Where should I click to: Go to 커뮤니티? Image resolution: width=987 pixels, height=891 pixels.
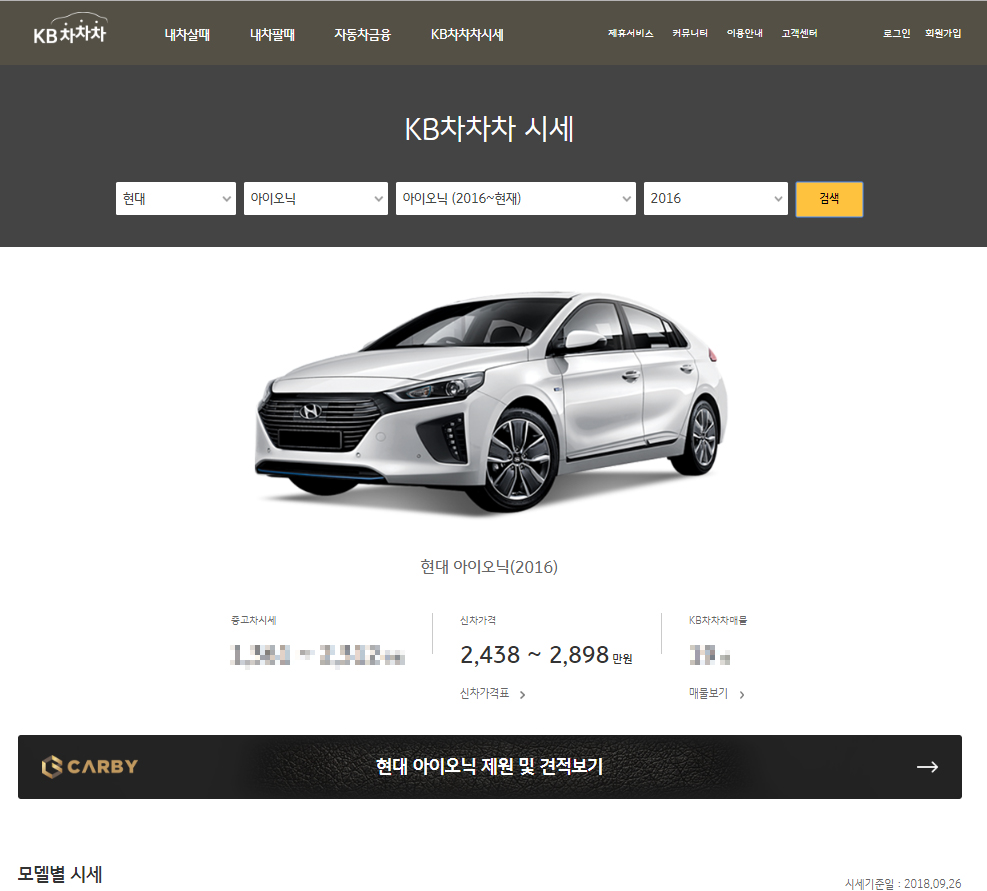point(690,33)
